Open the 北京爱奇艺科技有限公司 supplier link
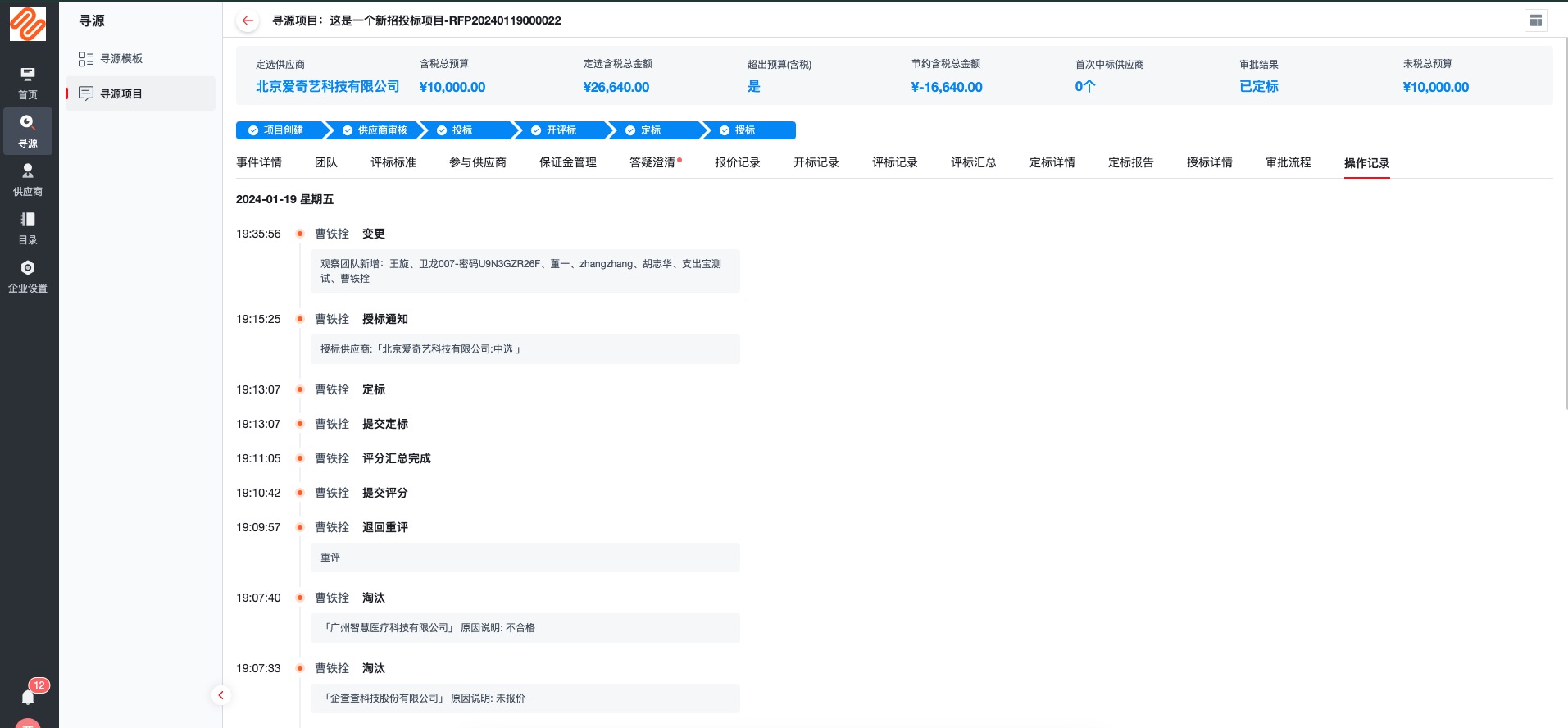This screenshot has width=1568, height=728. coord(328,86)
